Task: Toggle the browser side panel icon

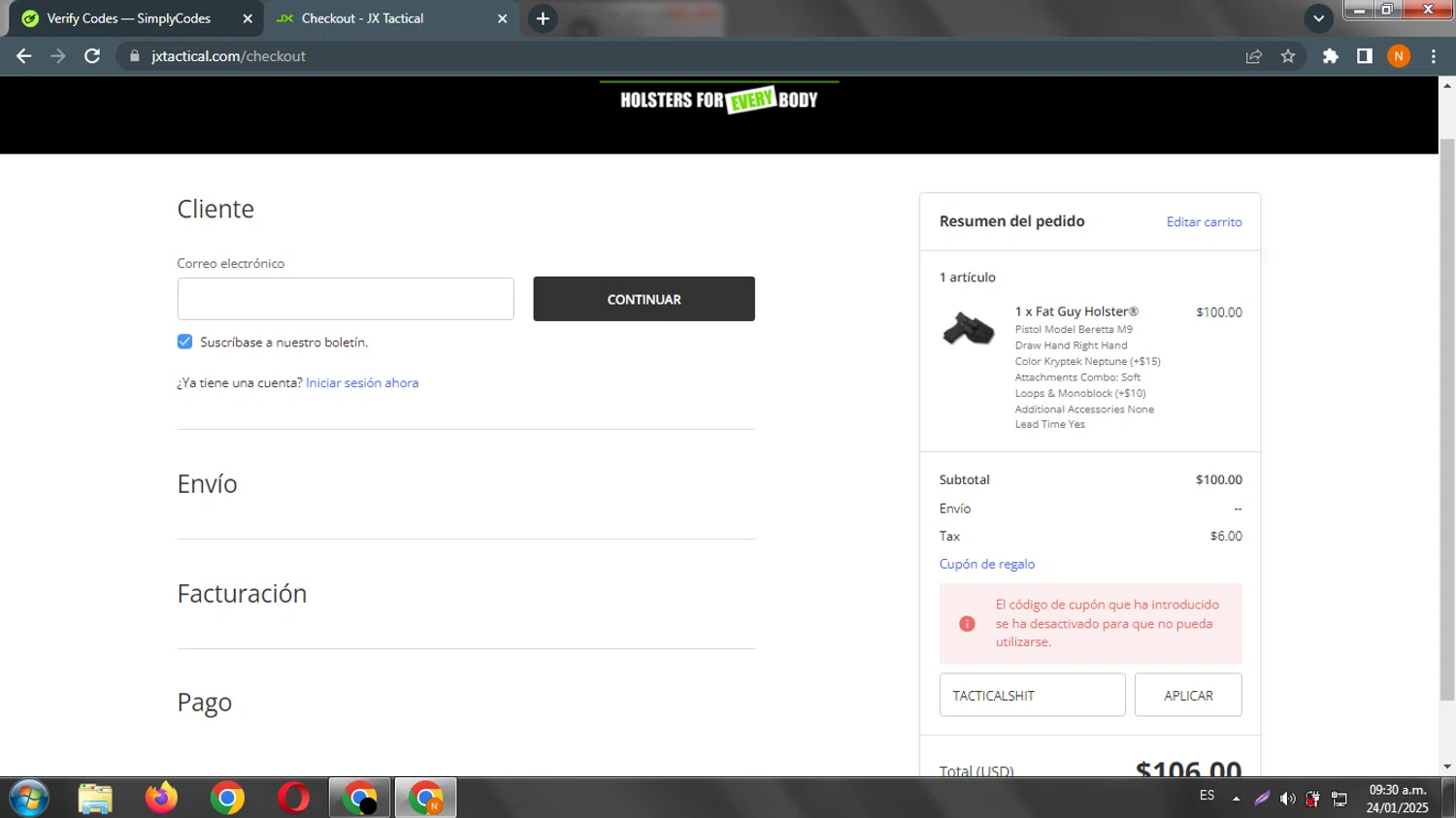Action: (x=1365, y=56)
